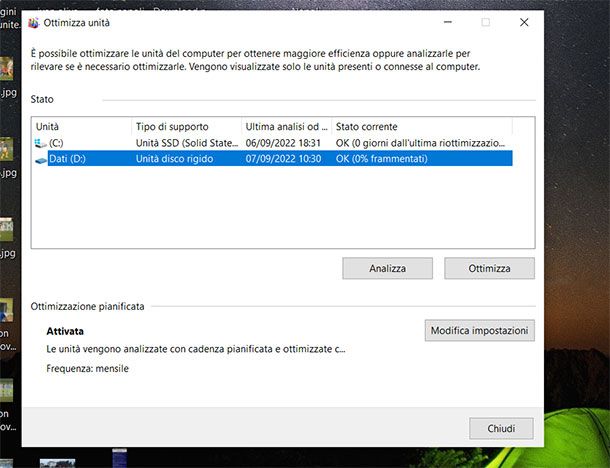The height and width of the screenshot is (468, 610).
Task: Select the (C:) SSD drive row
Action: (x=273, y=143)
